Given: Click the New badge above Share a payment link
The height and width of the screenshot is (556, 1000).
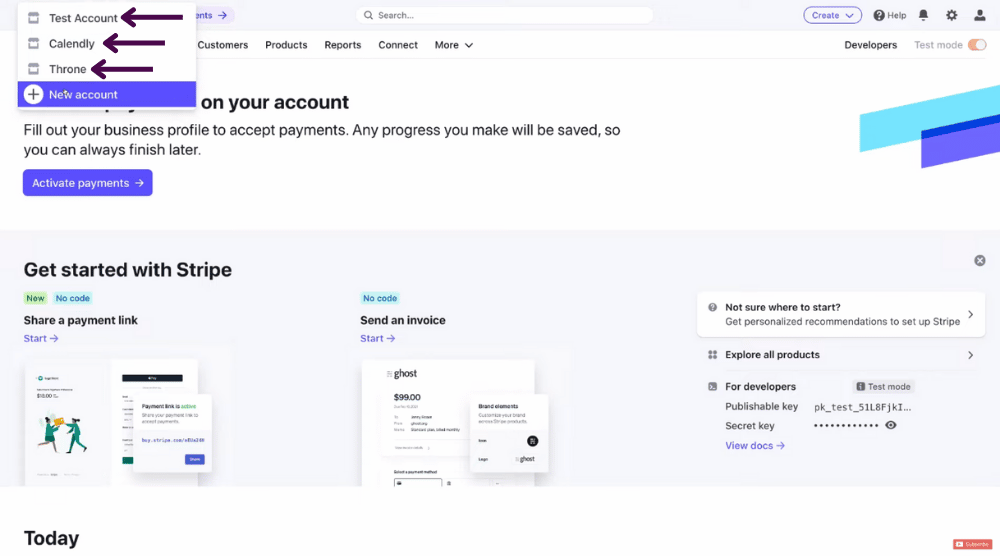Looking at the screenshot, I should coord(35,298).
